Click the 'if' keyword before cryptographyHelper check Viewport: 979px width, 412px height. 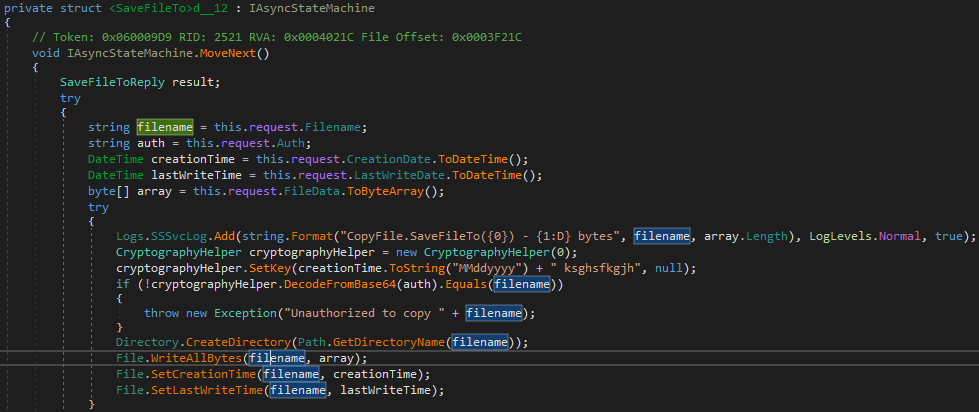coord(123,285)
